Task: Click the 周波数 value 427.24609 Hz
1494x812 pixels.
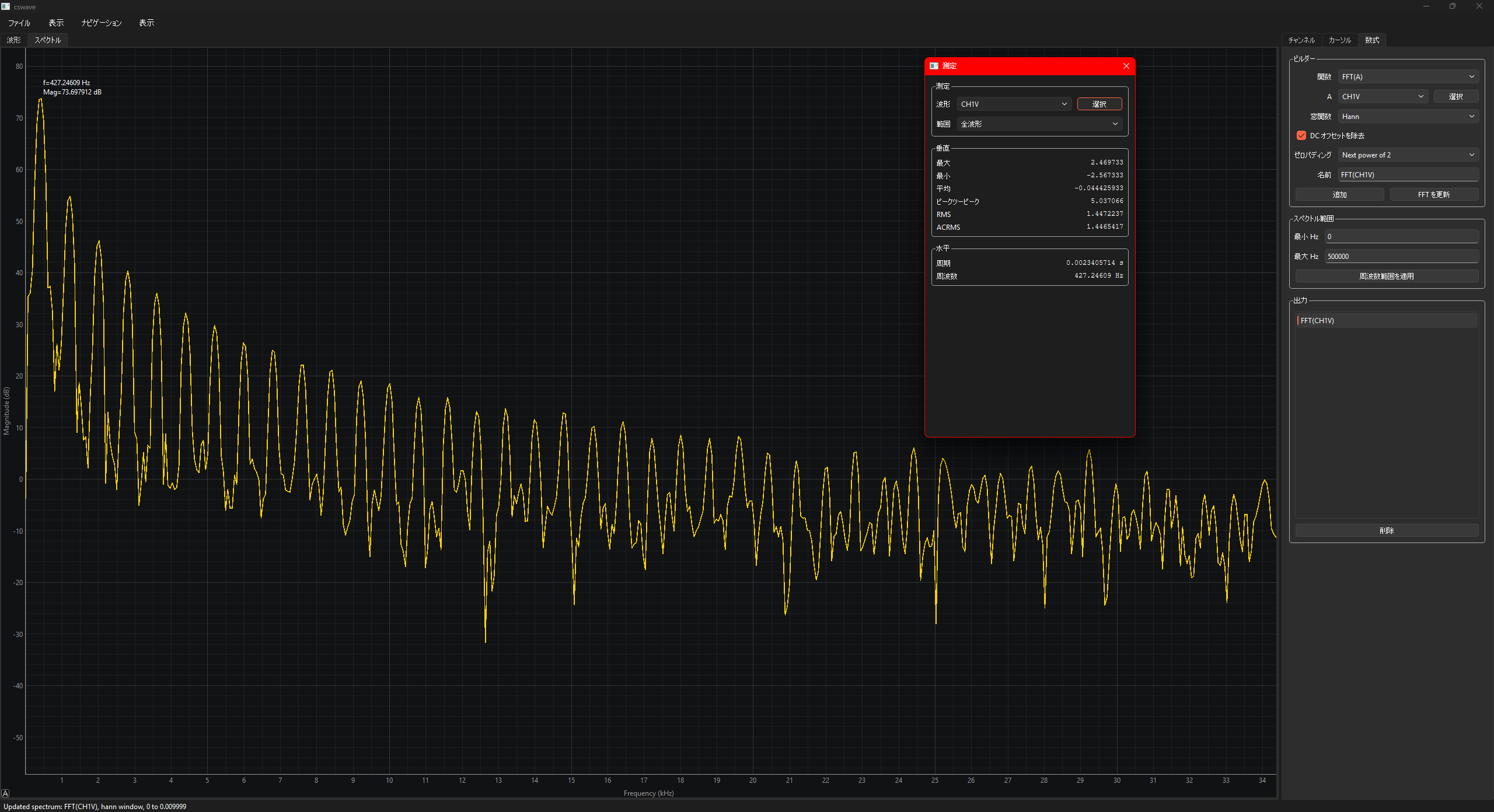Action: (1098, 276)
